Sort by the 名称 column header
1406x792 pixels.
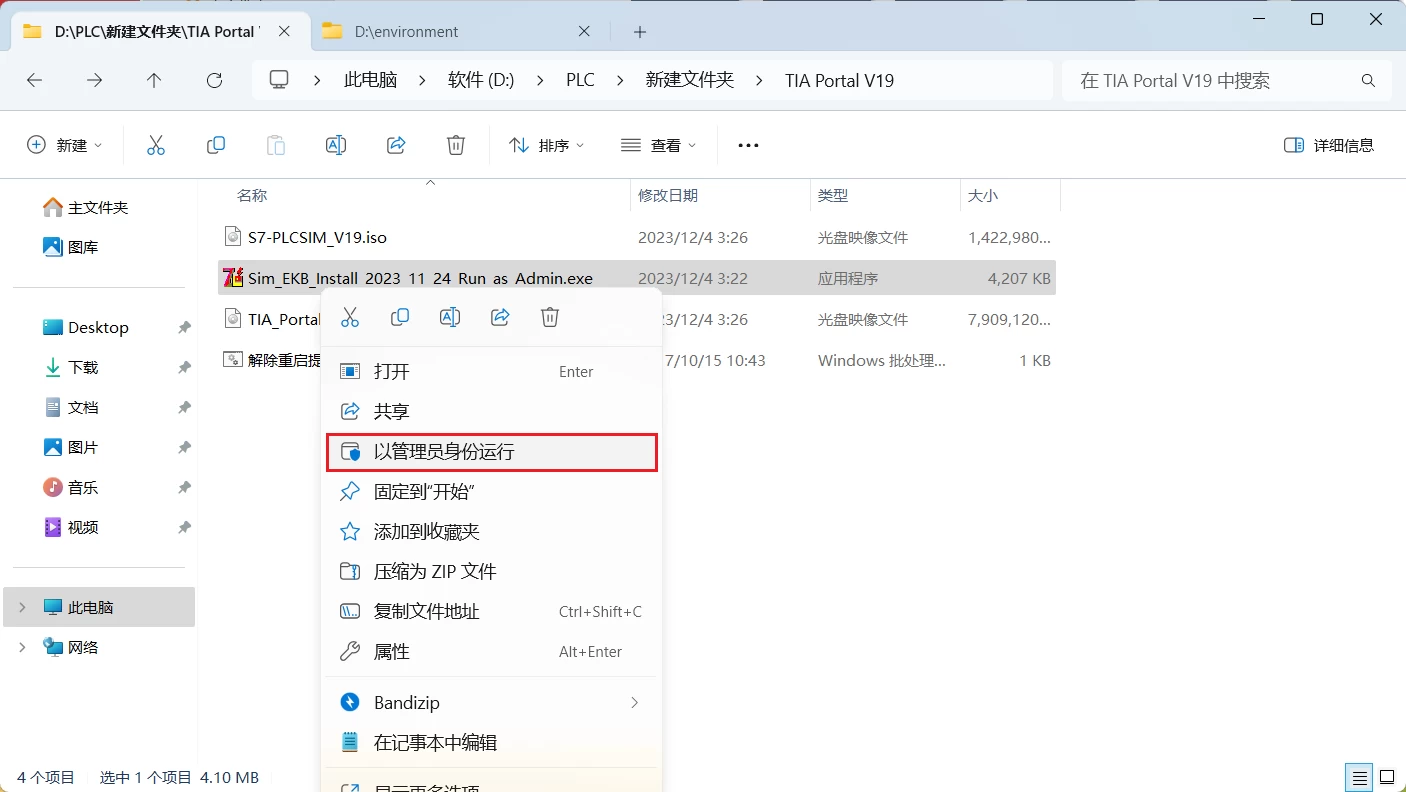252,196
